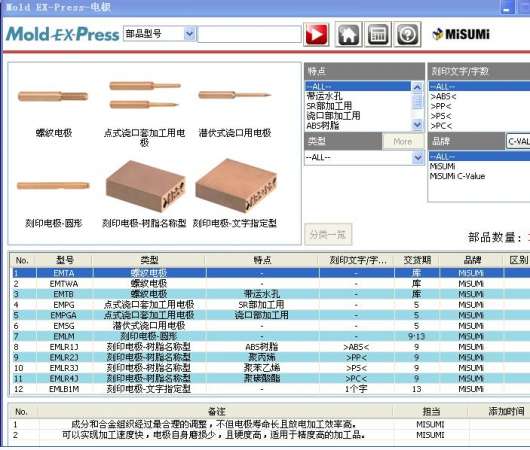Select remark row 2 about 加工速度快
Viewport: 530px width, 450px height.
pyautogui.click(x=270, y=434)
